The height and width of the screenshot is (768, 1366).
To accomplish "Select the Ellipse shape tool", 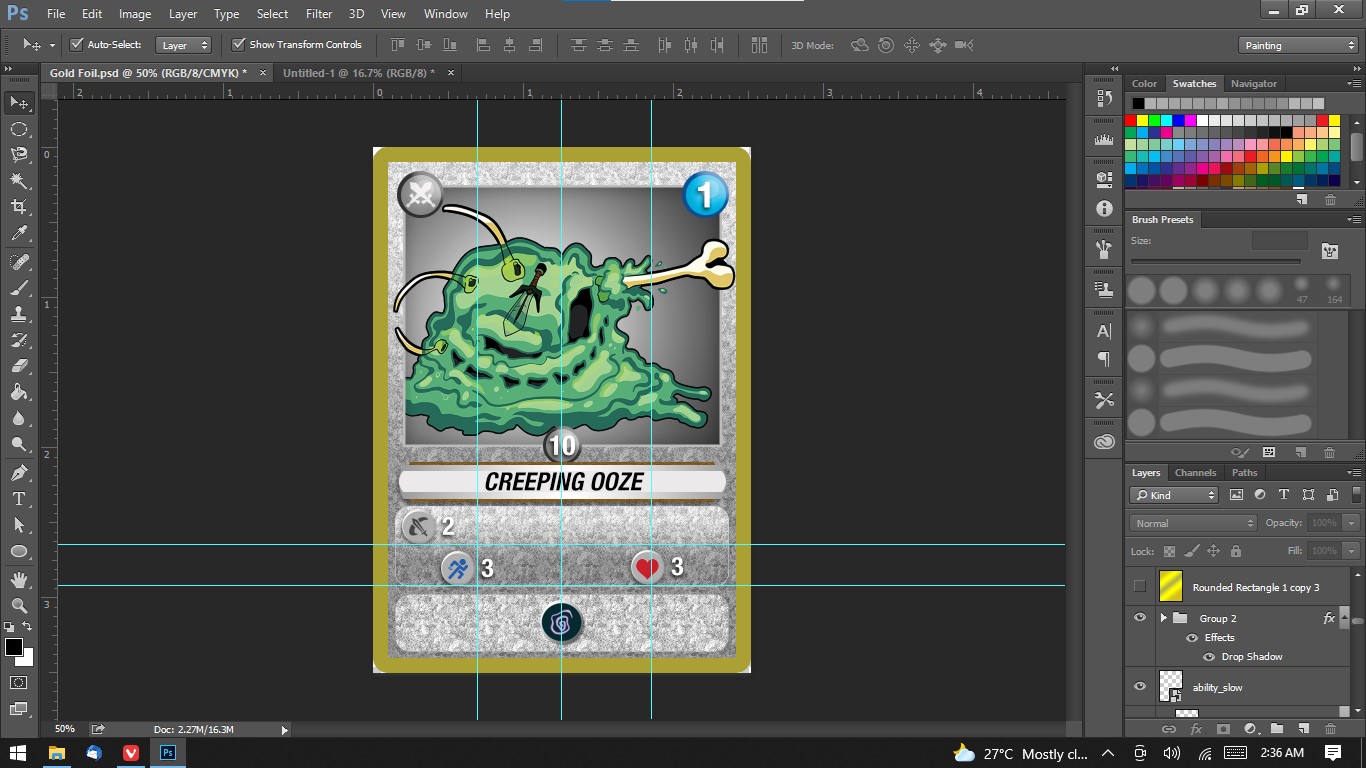I will point(19,551).
